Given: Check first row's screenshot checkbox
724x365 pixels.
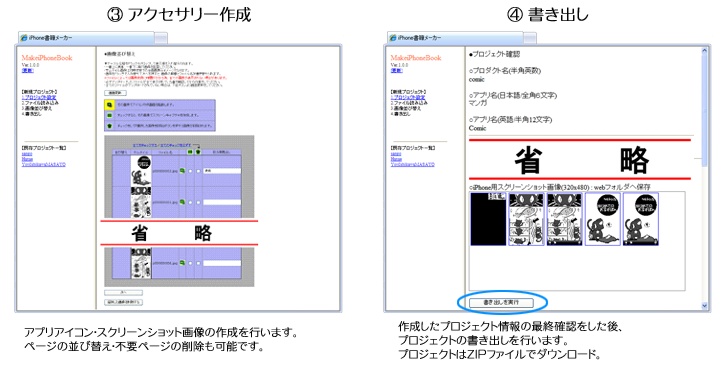Looking at the screenshot, I should pyautogui.click(x=190, y=171).
